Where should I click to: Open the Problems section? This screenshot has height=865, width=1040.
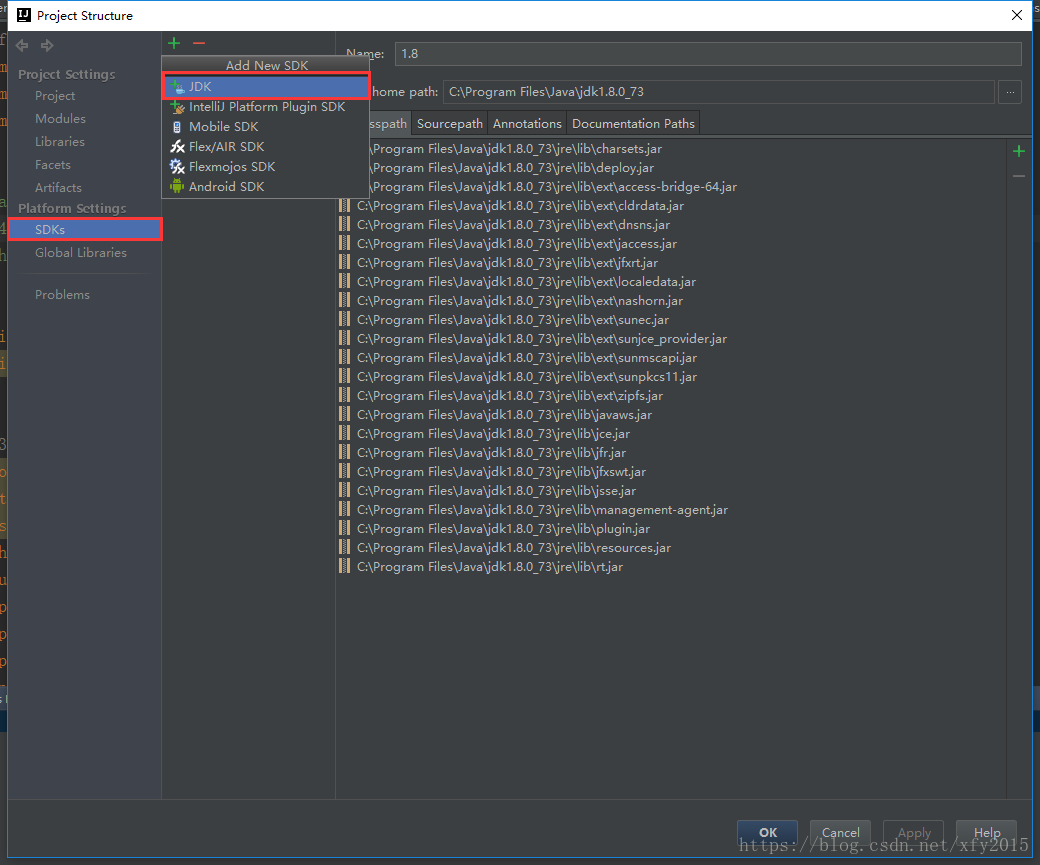tap(62, 295)
